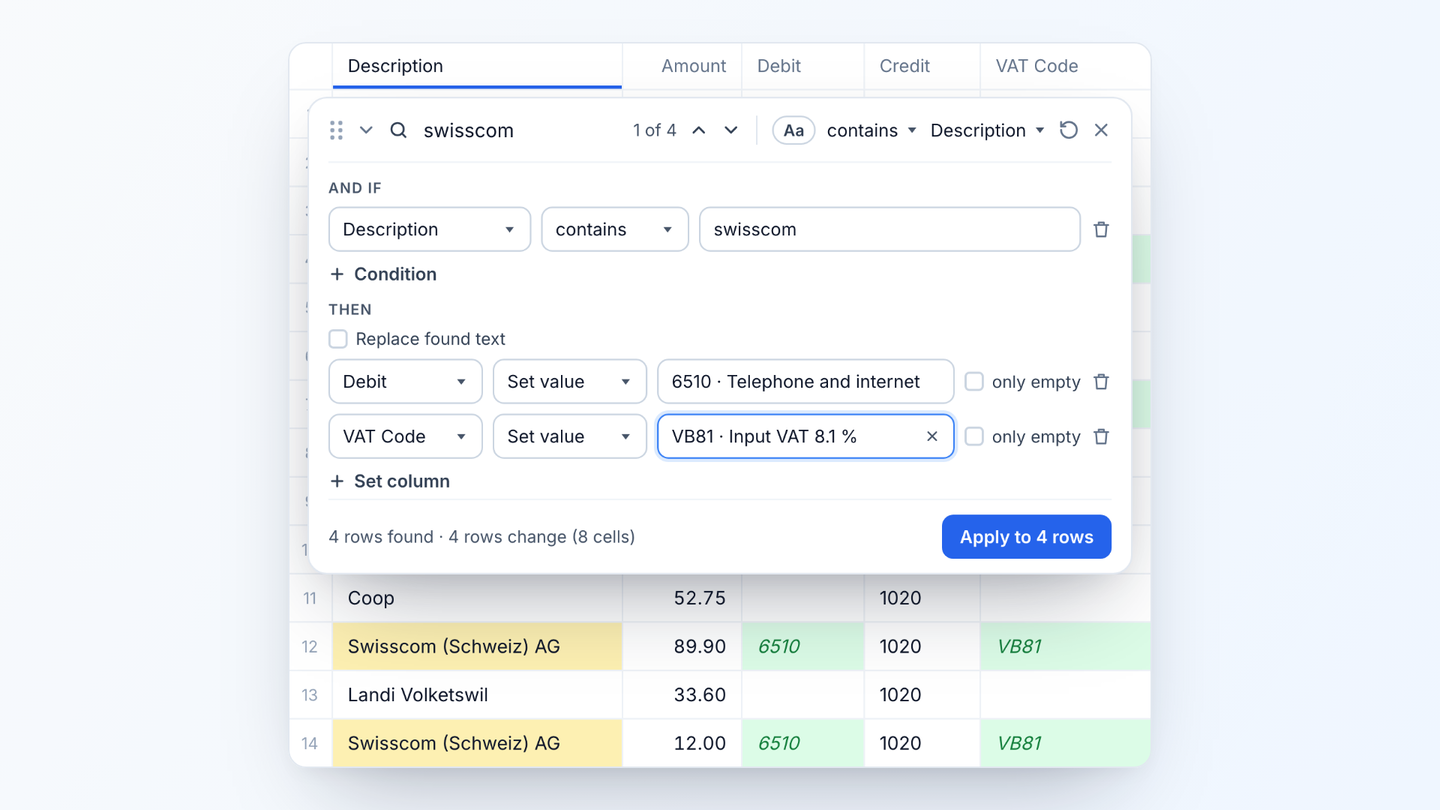
Task: Open the Debit column dropdown
Action: [405, 381]
